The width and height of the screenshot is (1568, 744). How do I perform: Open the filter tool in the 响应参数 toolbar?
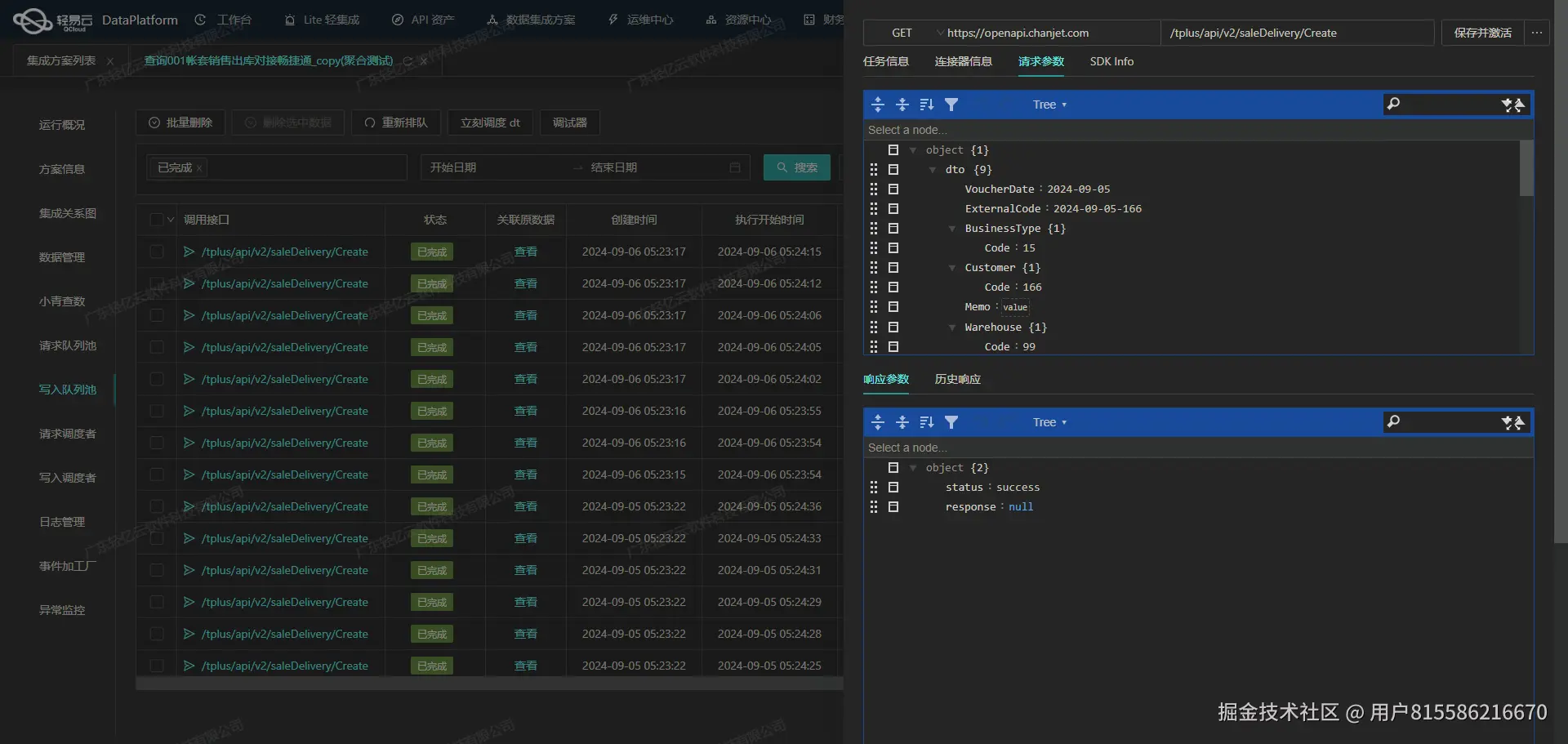951,422
